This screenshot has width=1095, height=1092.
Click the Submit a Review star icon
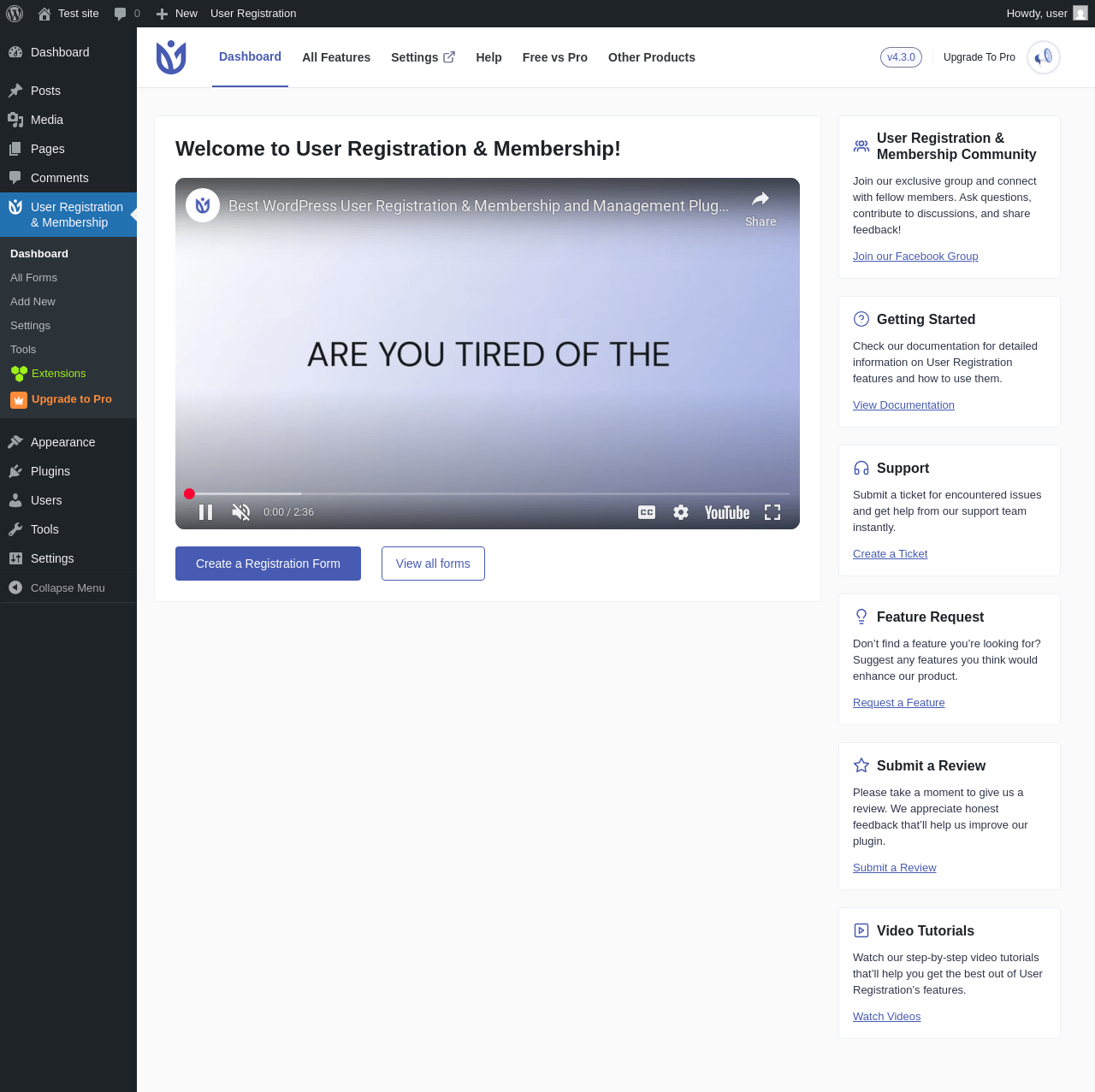click(x=861, y=765)
